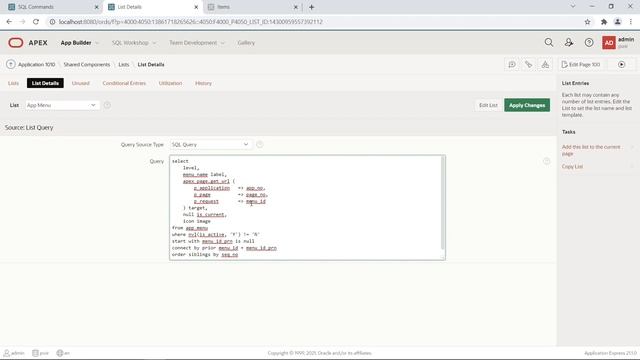Open the browser profile icon
Viewport: 640px width, 360px height.
pos(618,22)
